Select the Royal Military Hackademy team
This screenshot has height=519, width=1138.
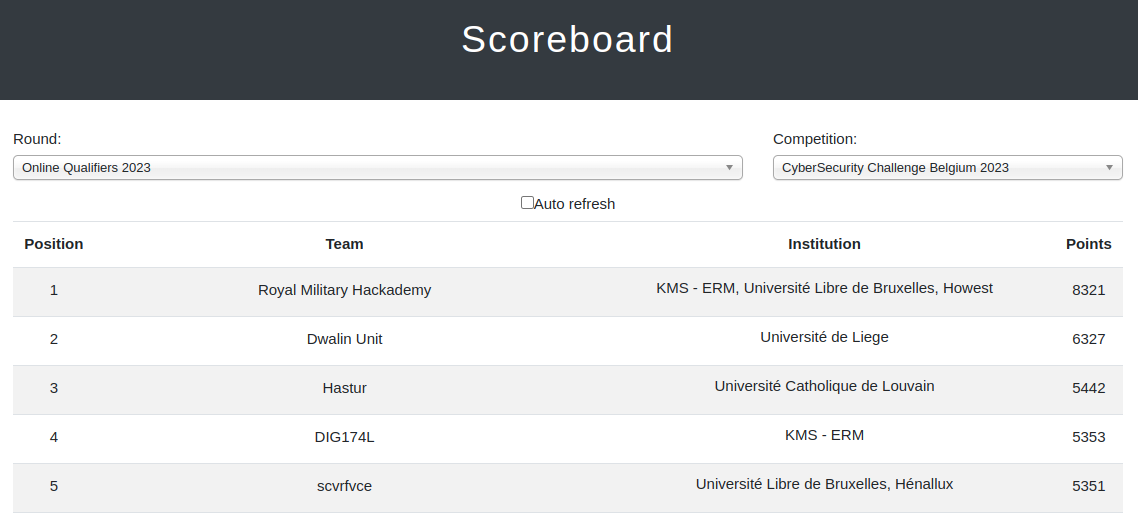click(x=344, y=290)
